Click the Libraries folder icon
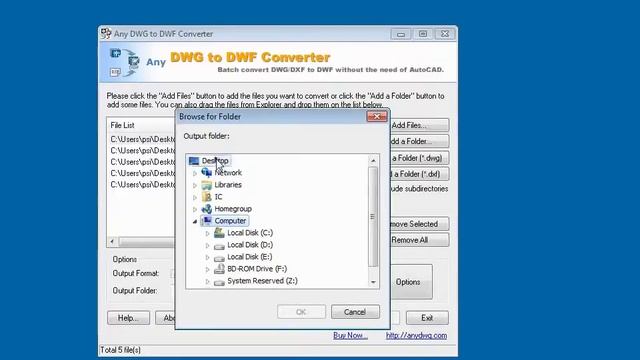Viewport: 640px width, 360px height. [207, 185]
